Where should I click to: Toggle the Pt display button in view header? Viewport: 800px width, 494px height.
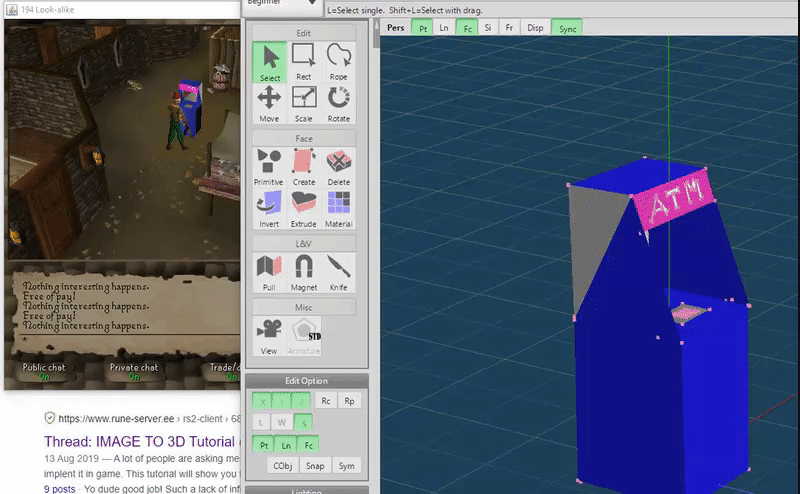[422, 28]
